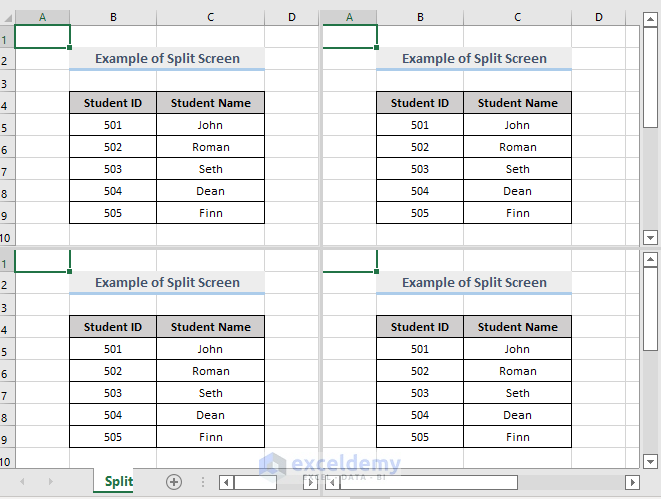The image size is (661, 499).
Task: Click the 'Roman' cell in upper-left pane
Action: click(210, 147)
